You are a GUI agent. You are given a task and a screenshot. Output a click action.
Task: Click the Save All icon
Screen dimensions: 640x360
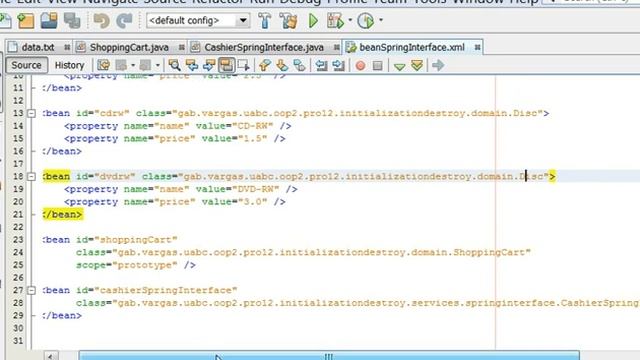[72, 20]
